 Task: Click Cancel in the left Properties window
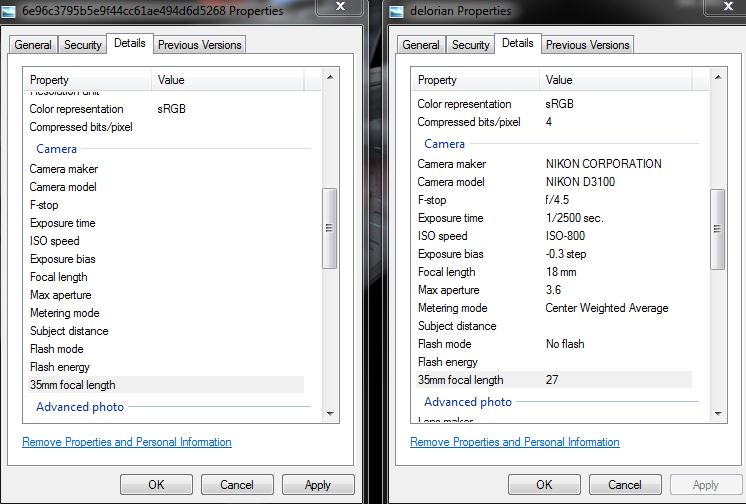pos(237,484)
